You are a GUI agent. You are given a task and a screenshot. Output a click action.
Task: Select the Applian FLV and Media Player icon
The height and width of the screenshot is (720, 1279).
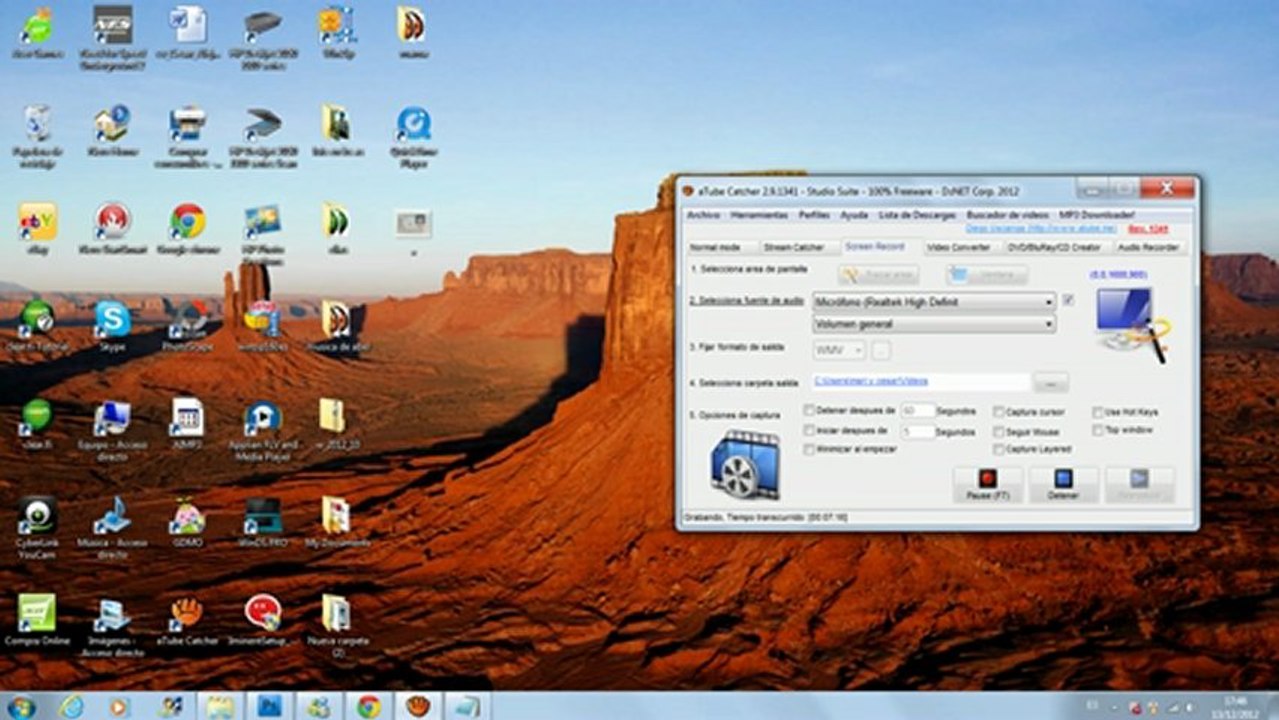(x=262, y=429)
